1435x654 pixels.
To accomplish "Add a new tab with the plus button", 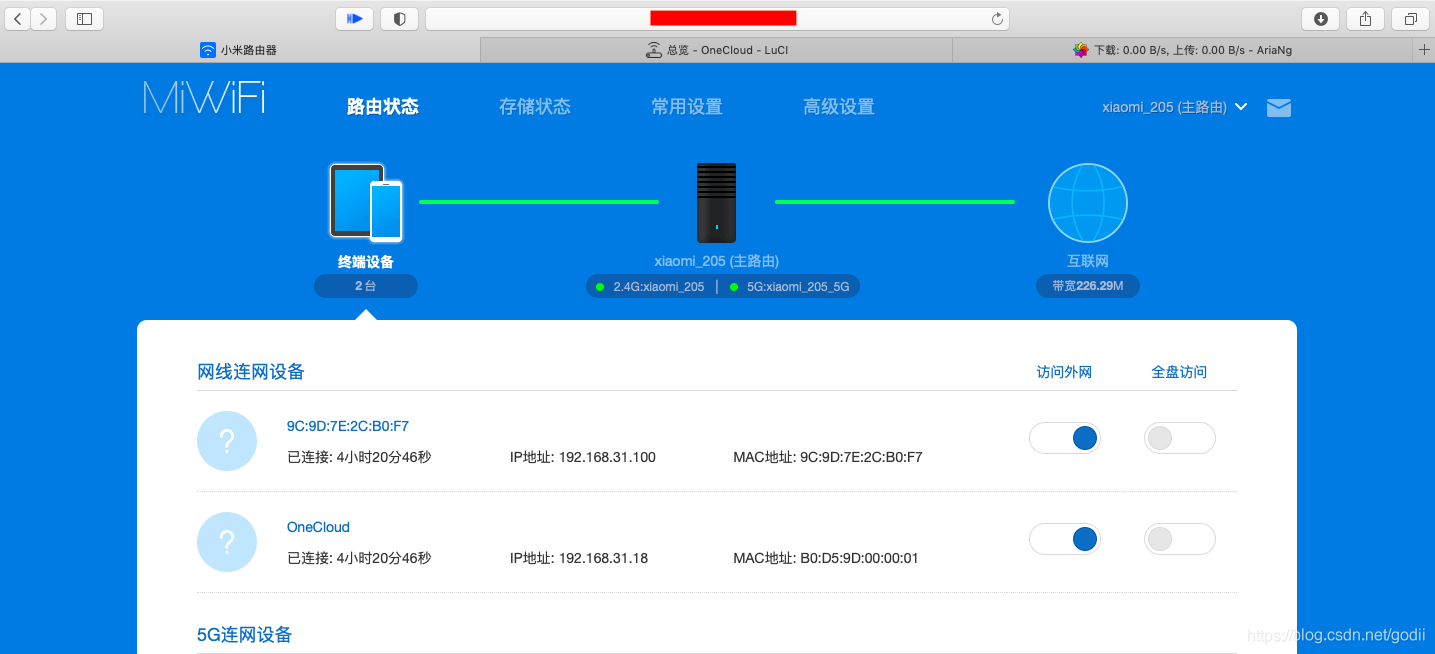I will (1424, 49).
